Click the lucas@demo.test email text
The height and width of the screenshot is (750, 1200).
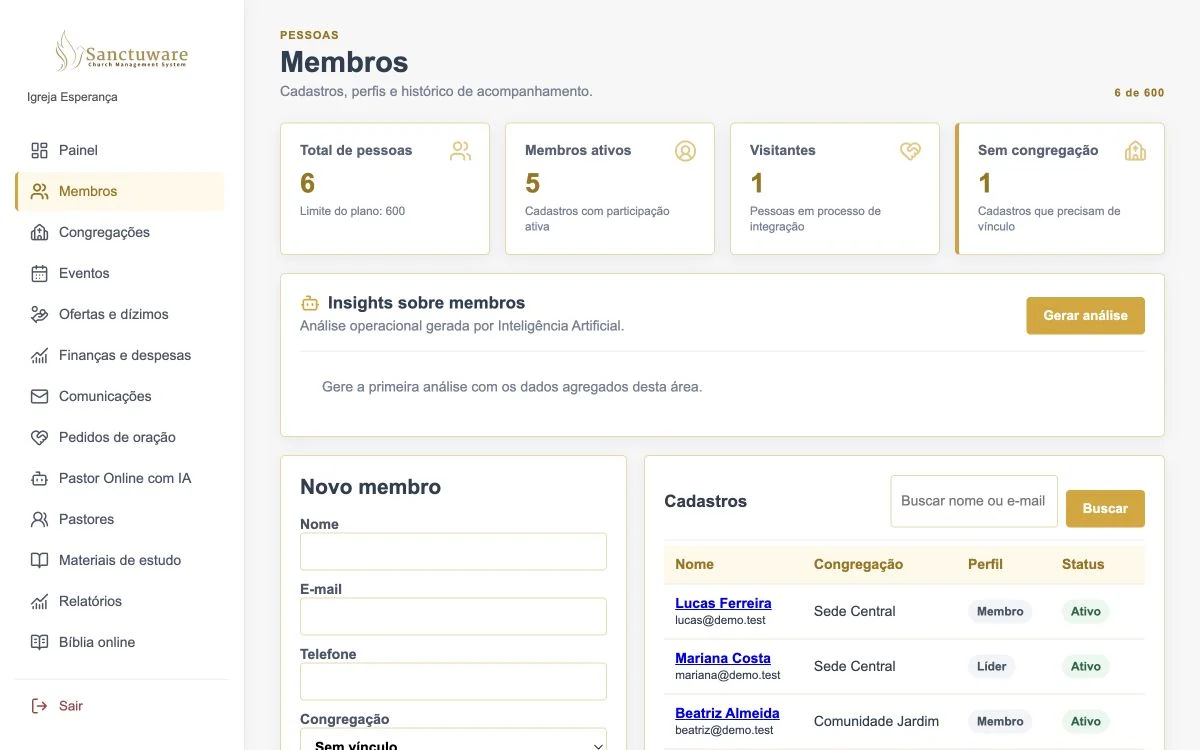[x=720, y=620]
